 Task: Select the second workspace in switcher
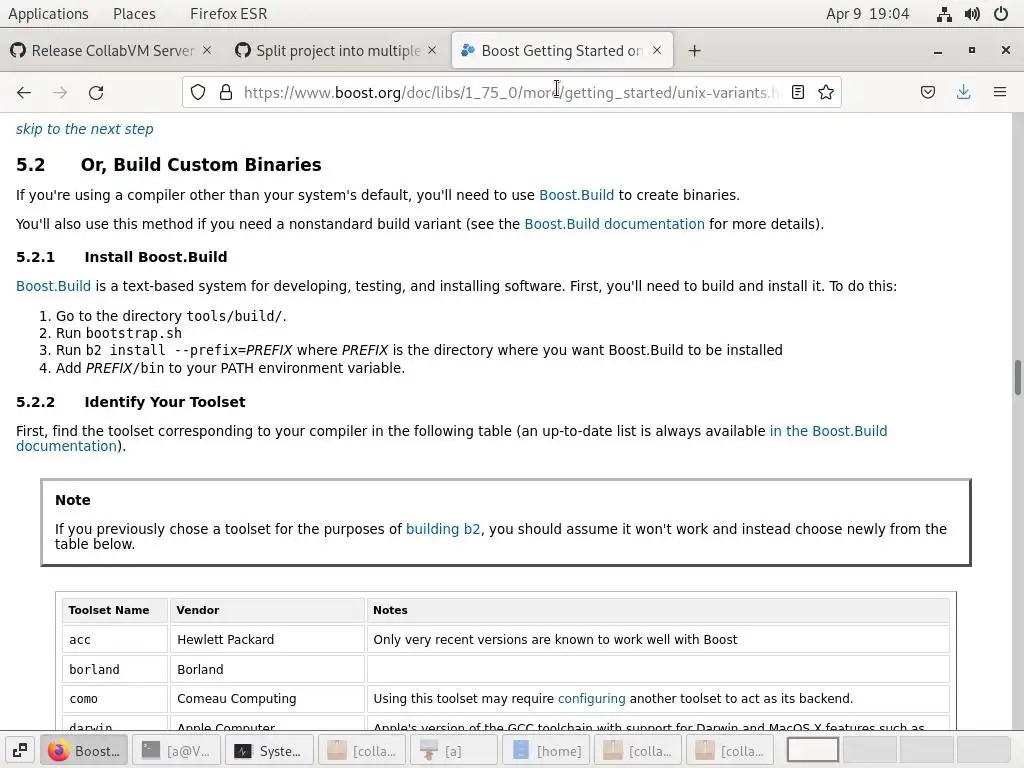869,750
